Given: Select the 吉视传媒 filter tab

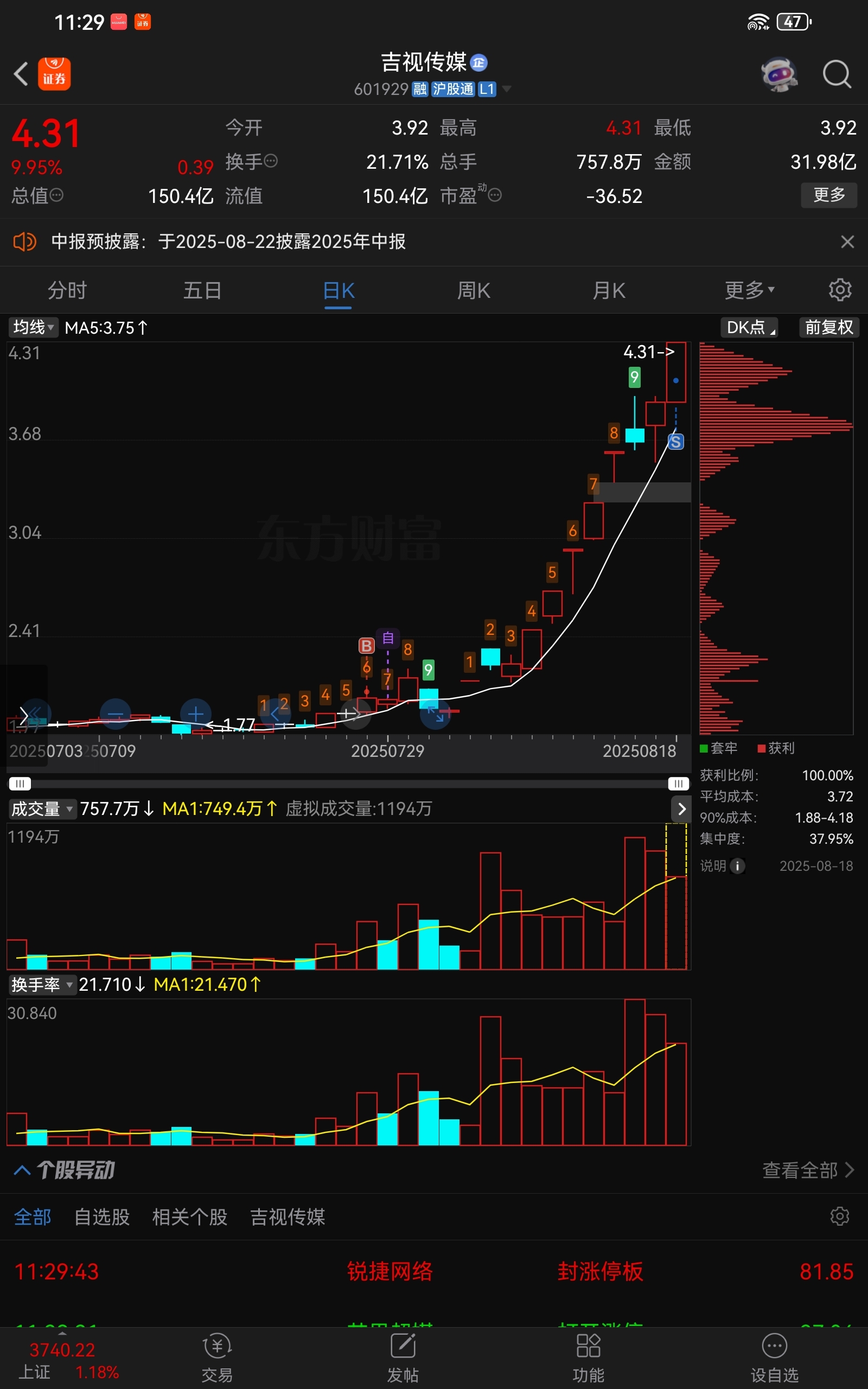Looking at the screenshot, I should (288, 1217).
